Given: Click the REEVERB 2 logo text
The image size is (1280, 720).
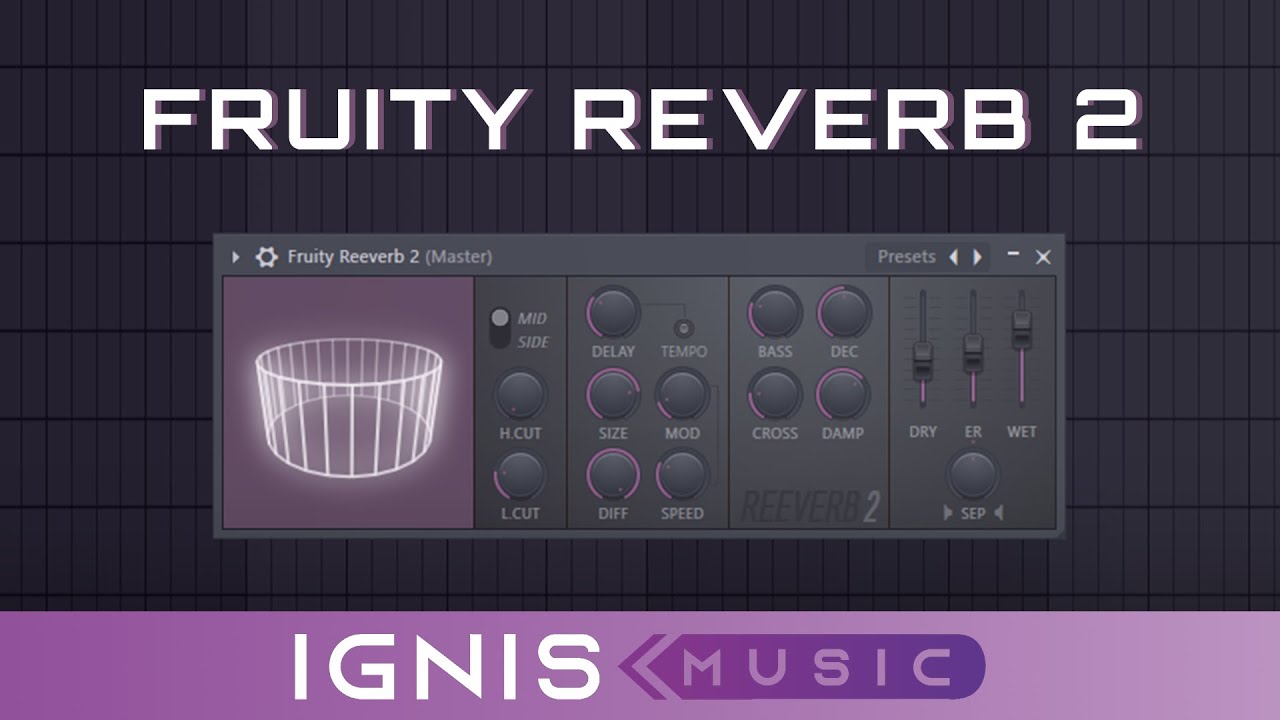Looking at the screenshot, I should 810,507.
